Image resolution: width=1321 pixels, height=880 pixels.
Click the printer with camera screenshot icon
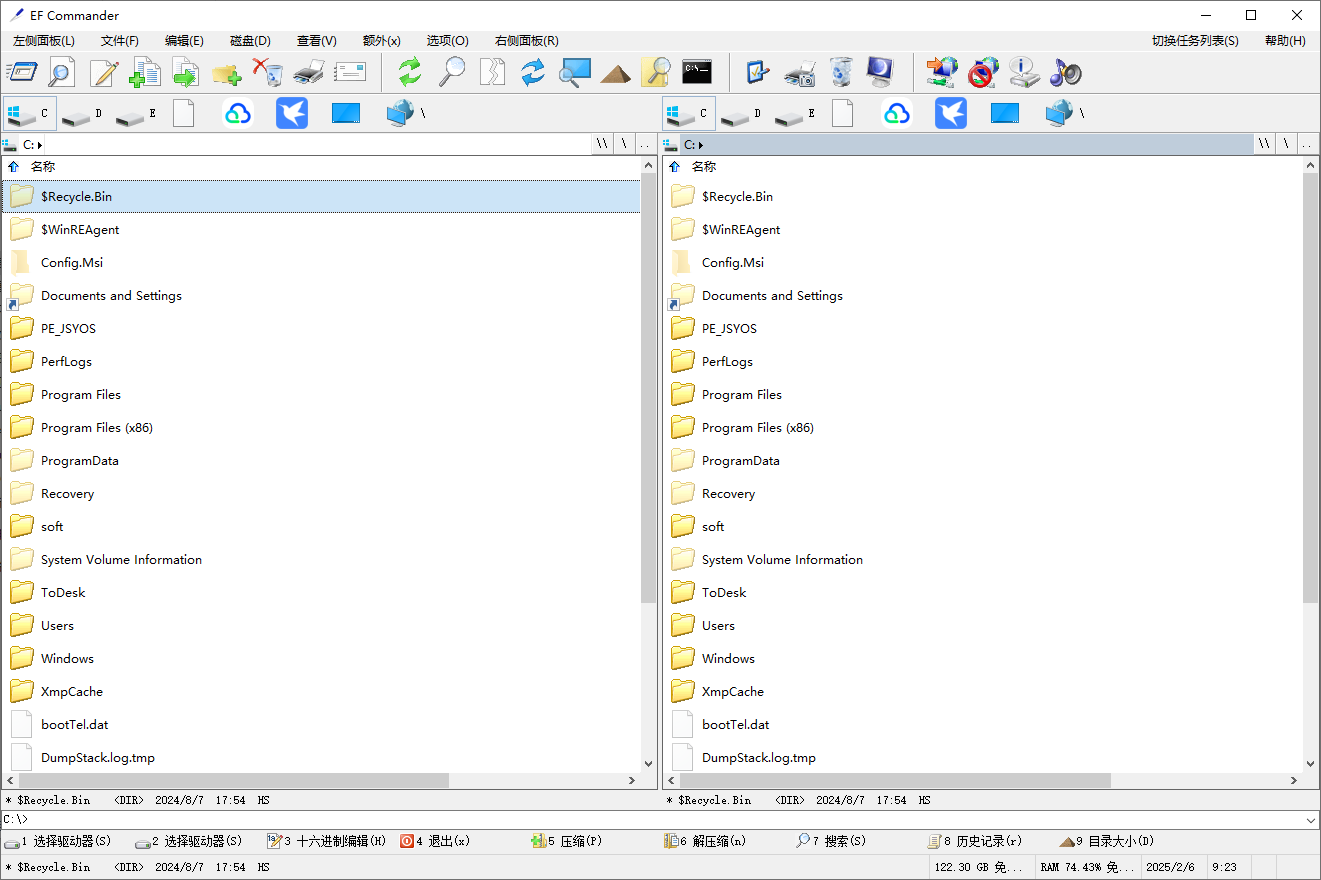(x=800, y=72)
